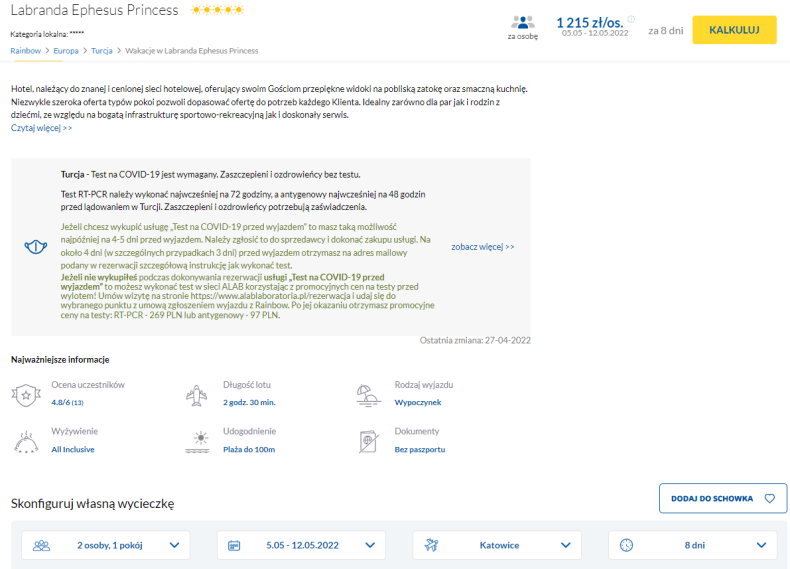Click the heart icon in favorites button
Screen dimensions: 790x569
point(769,498)
